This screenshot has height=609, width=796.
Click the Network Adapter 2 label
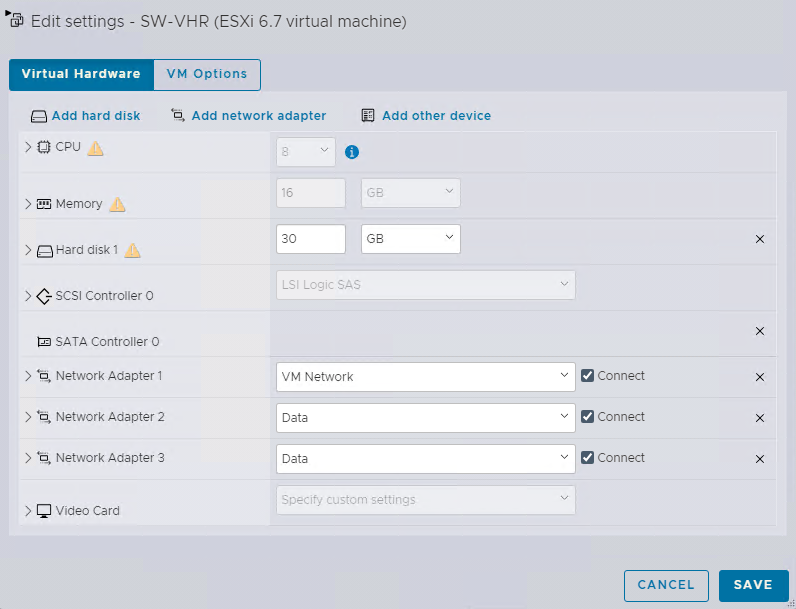(110, 417)
